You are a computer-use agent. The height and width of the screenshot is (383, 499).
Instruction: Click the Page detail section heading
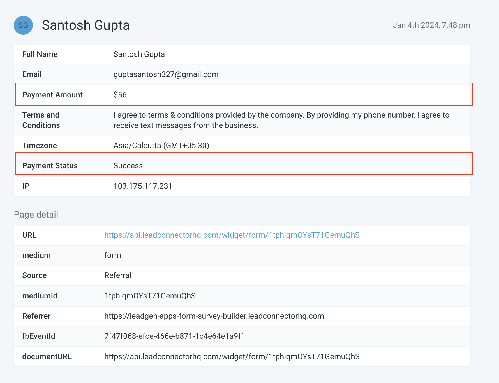(36, 215)
